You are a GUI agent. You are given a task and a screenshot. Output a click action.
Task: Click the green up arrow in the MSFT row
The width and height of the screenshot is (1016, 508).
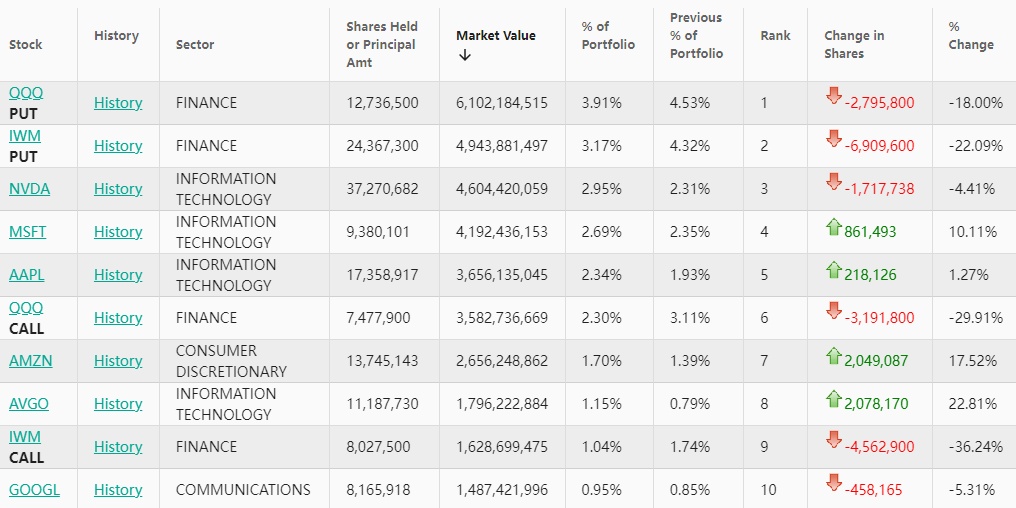coord(833,227)
